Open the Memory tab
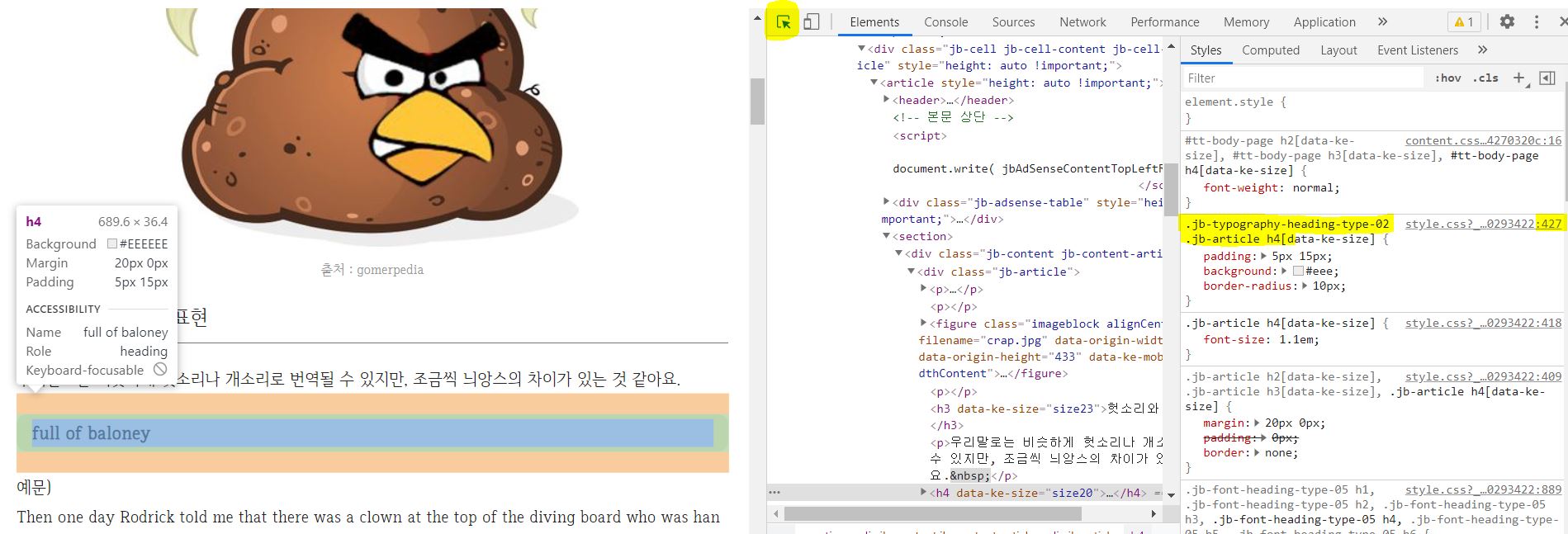The image size is (1568, 534). coord(1246,22)
